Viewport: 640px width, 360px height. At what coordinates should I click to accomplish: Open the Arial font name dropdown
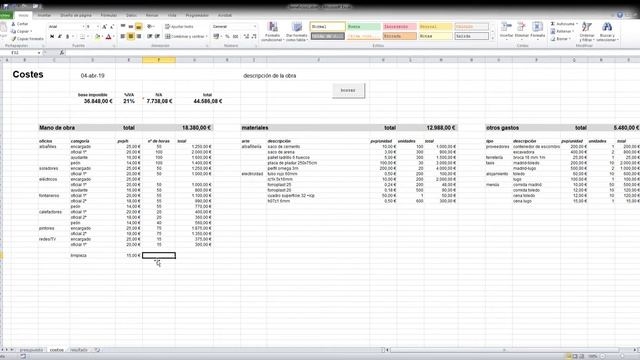83,27
